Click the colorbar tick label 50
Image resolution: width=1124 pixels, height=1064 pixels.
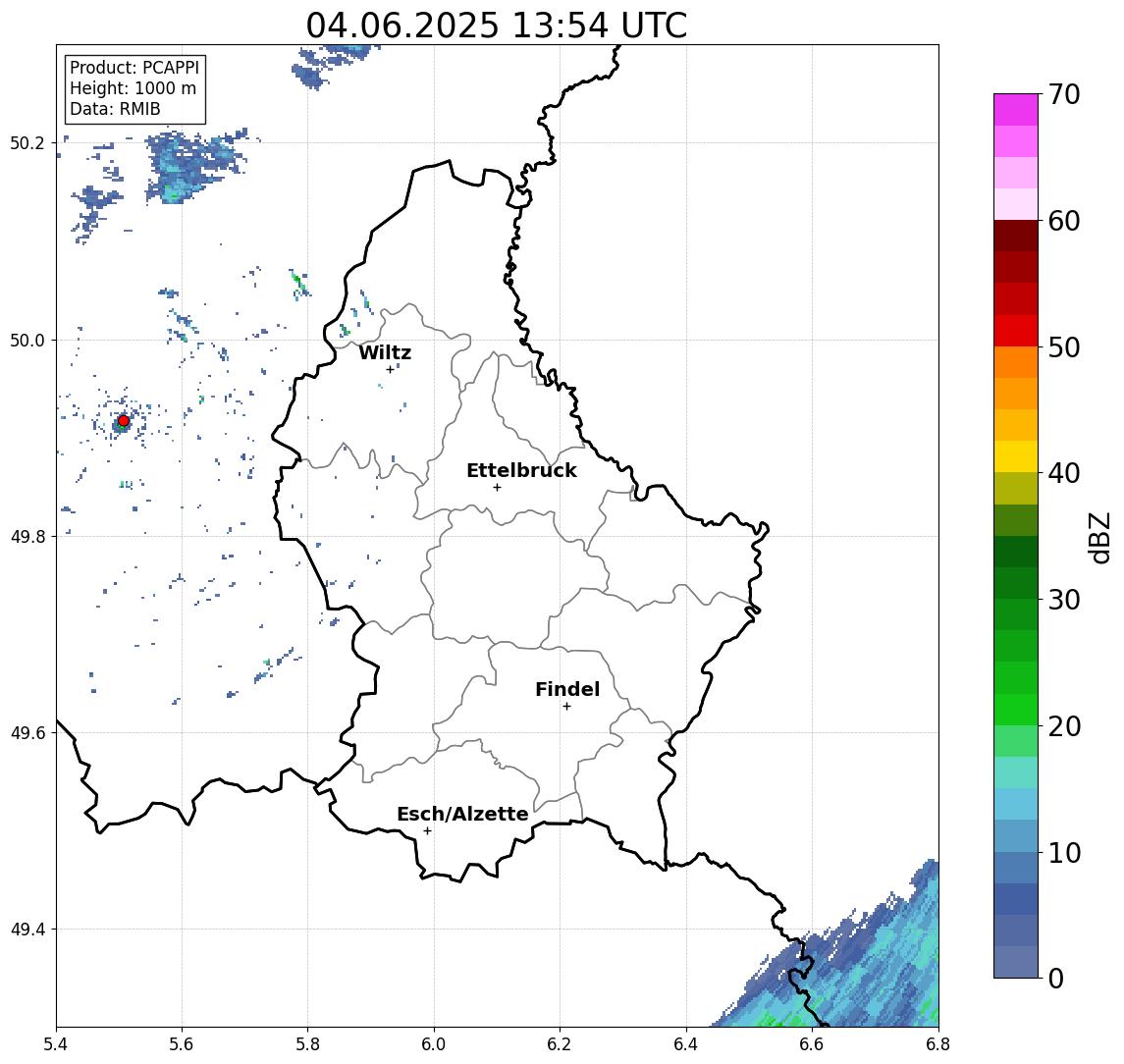1064,347
